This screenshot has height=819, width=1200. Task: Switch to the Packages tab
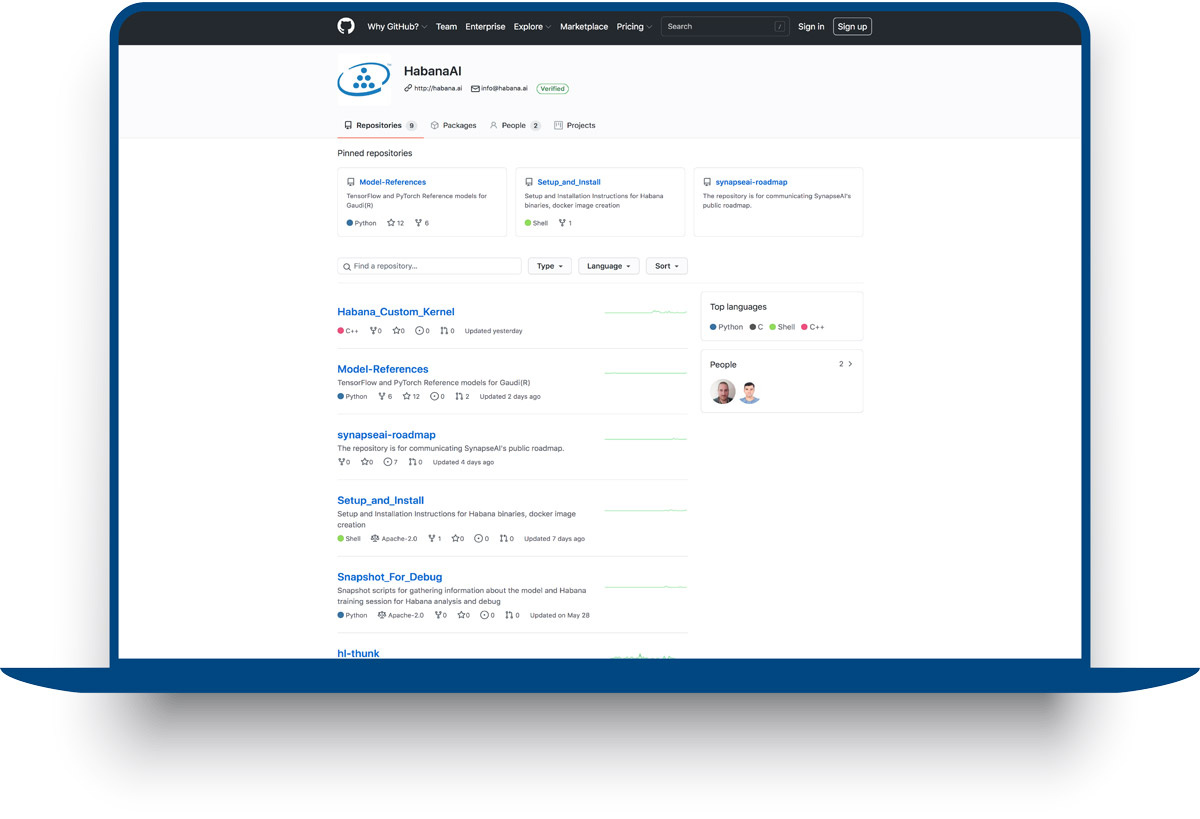click(453, 126)
